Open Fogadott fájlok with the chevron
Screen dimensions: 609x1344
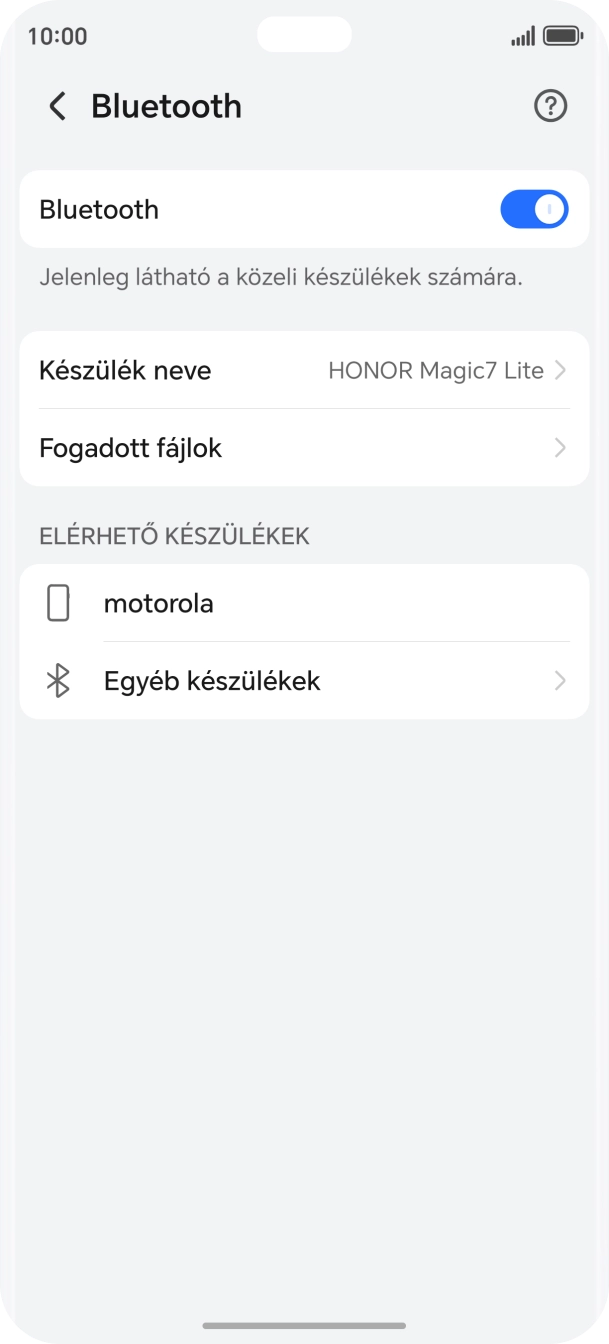point(559,448)
